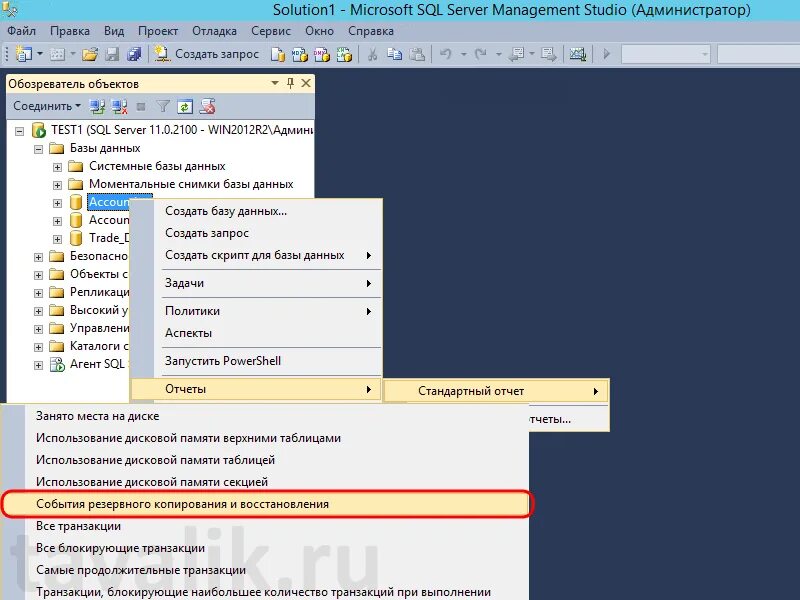800x600 pixels.
Task: Click the DMX query icon
Action: click(x=322, y=54)
